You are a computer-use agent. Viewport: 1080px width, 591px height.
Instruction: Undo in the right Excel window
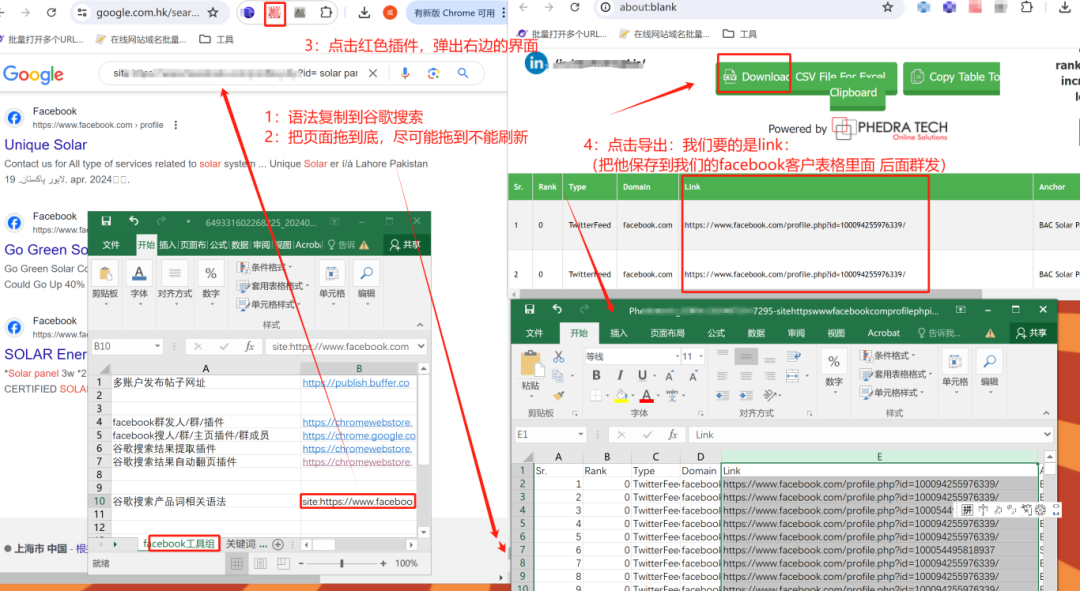tap(557, 309)
